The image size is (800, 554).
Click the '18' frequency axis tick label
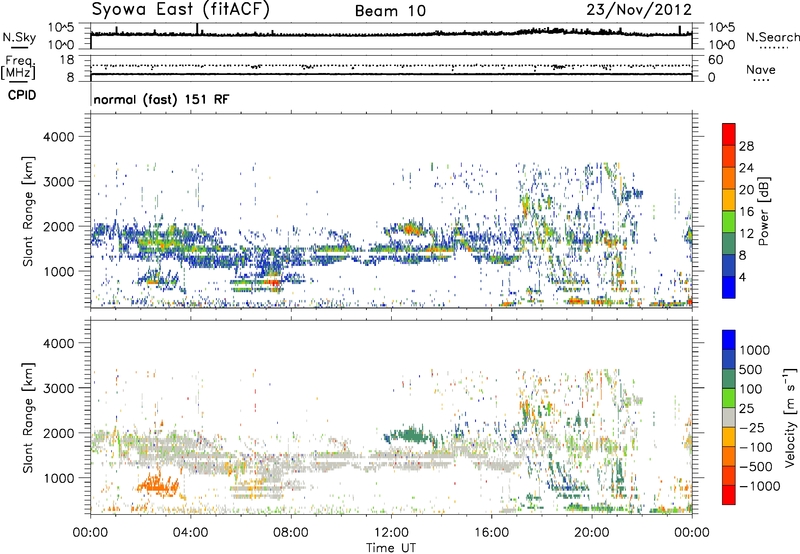tap(67, 60)
